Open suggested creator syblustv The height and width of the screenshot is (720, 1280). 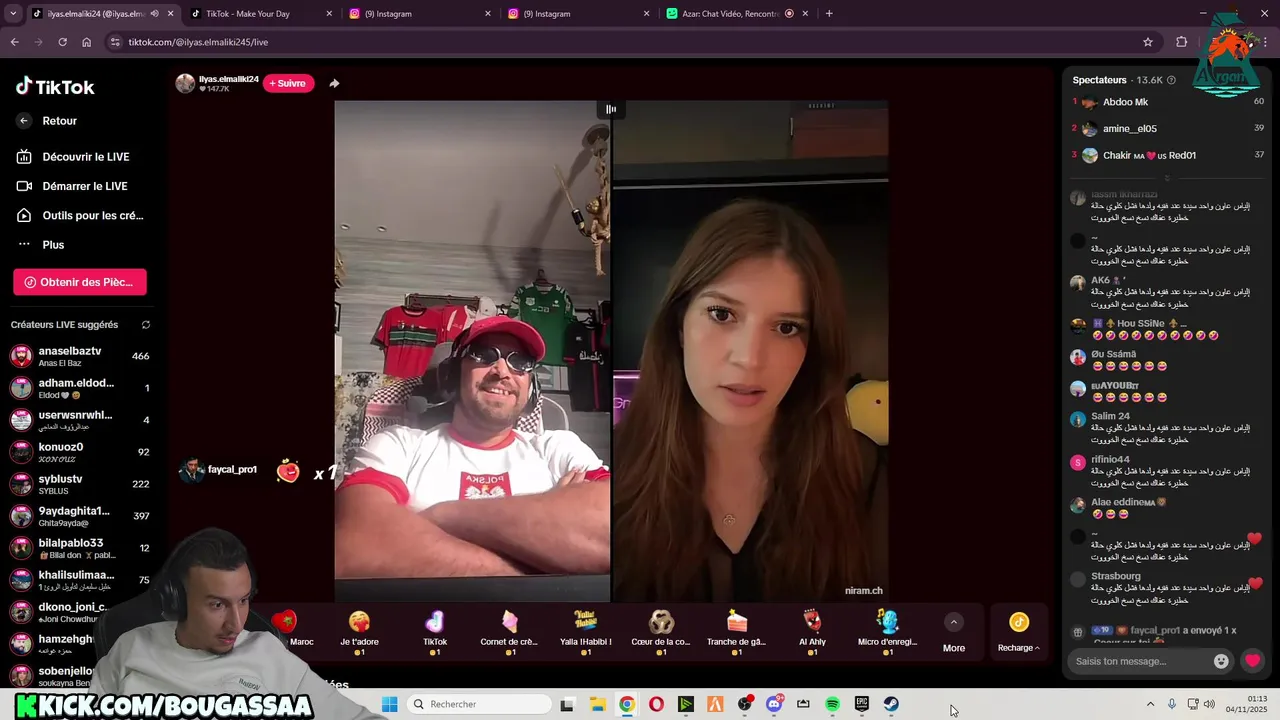tap(80, 484)
